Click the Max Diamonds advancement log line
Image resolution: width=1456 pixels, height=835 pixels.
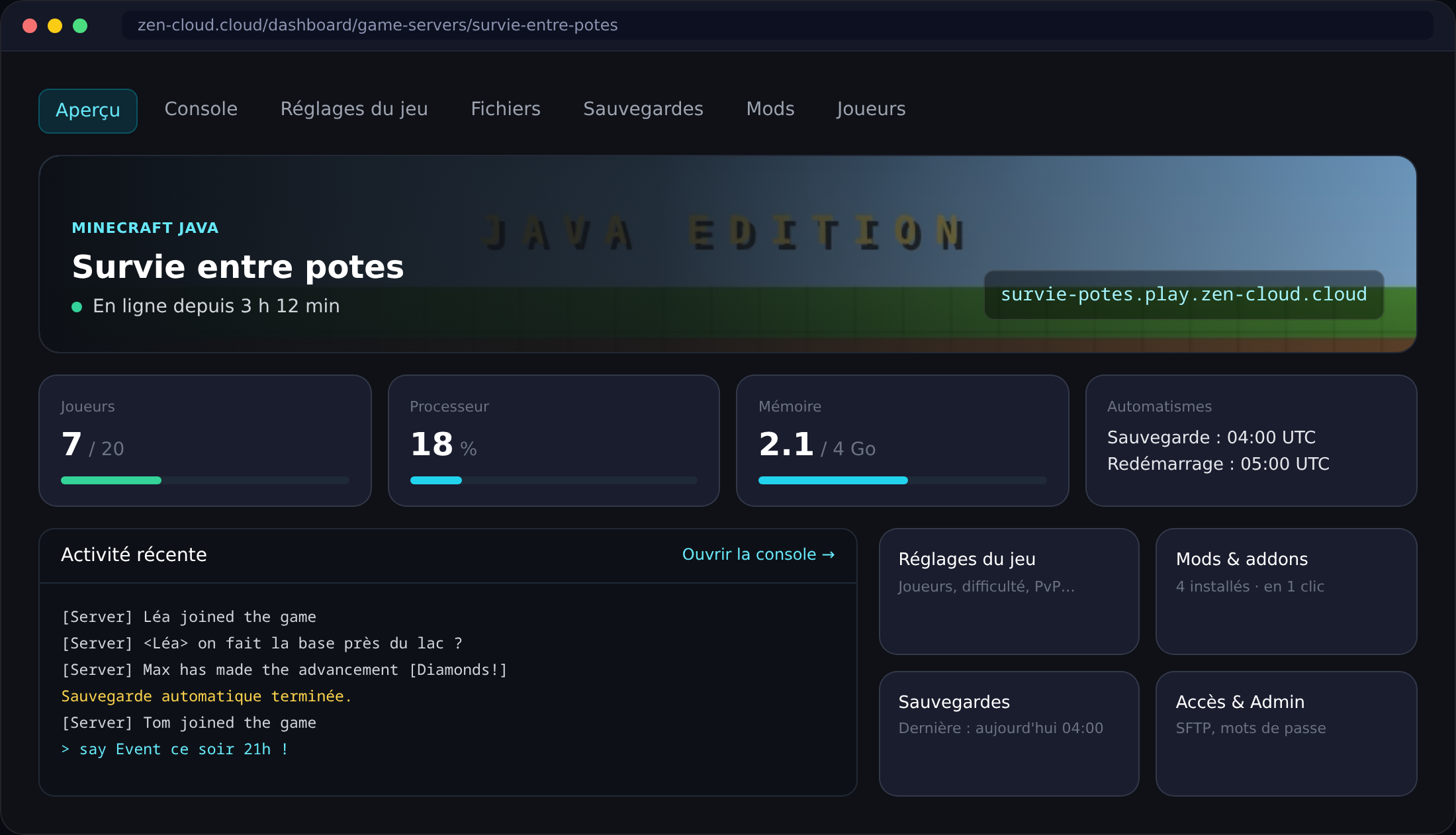[285, 670]
